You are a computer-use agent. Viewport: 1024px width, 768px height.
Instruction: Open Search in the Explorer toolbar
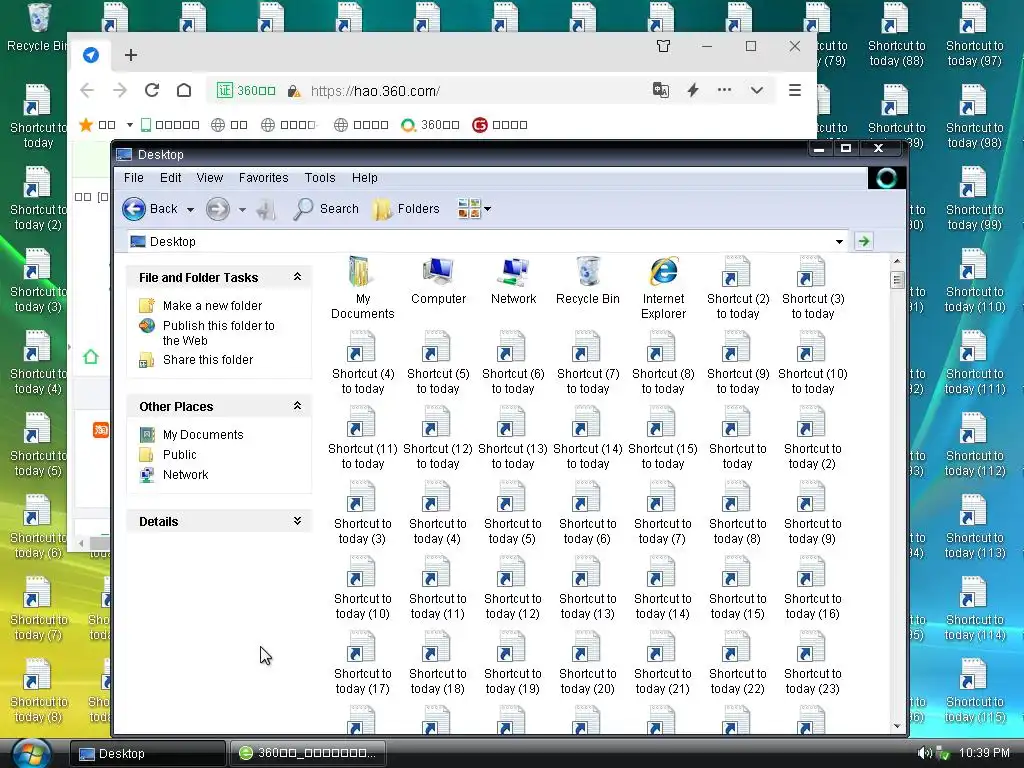327,209
